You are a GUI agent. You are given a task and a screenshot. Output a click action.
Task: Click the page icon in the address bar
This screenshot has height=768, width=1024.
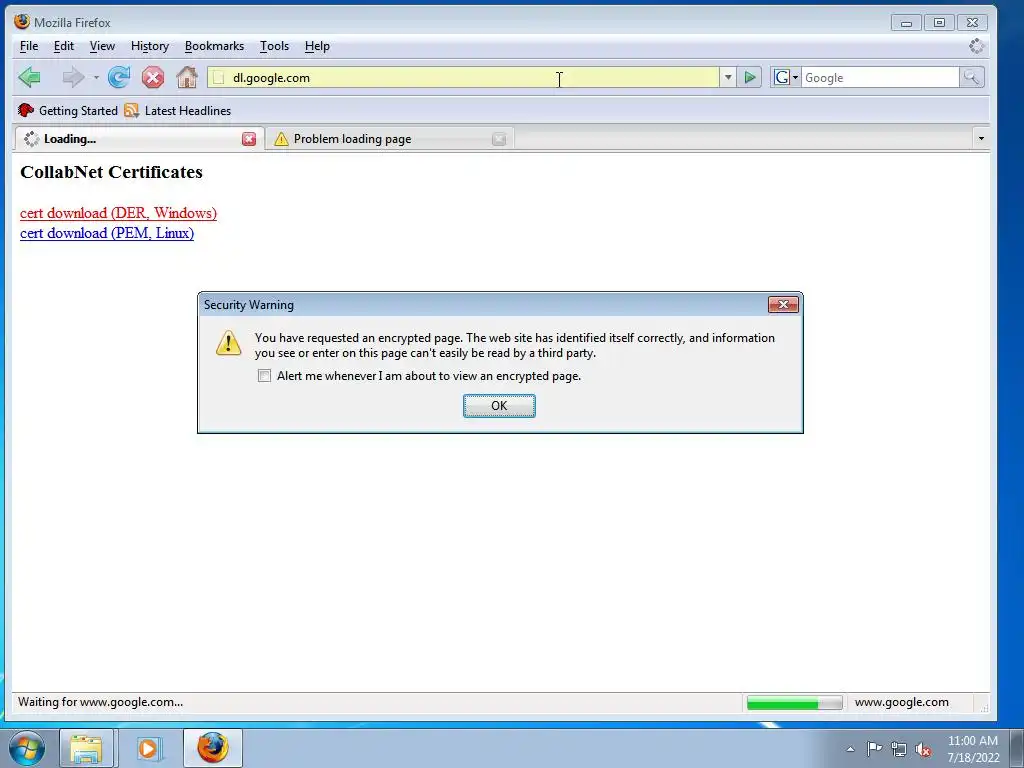point(219,78)
